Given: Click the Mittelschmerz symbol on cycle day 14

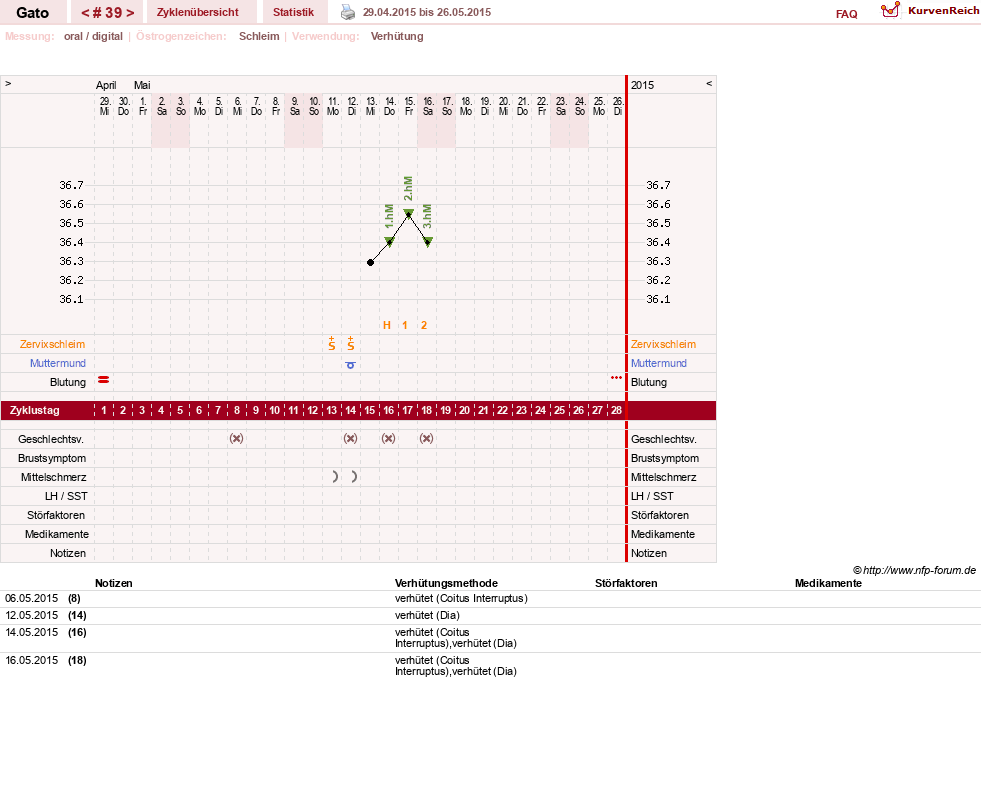Looking at the screenshot, I should click(x=354, y=477).
